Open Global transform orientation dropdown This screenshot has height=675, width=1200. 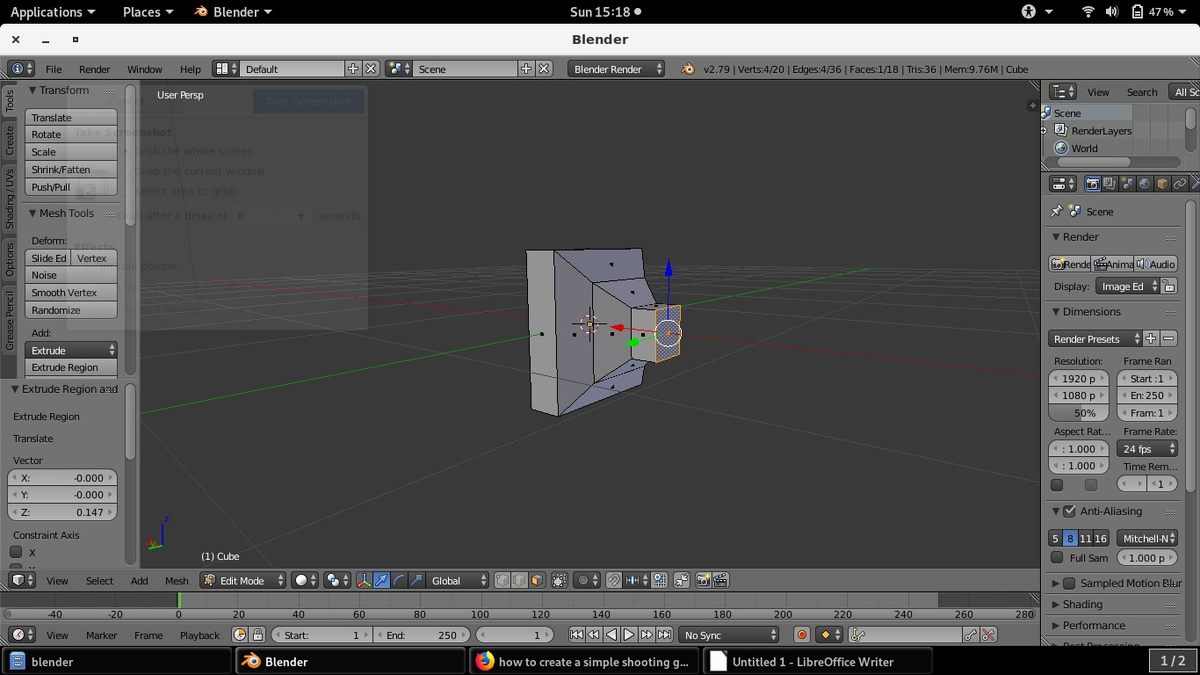459,580
